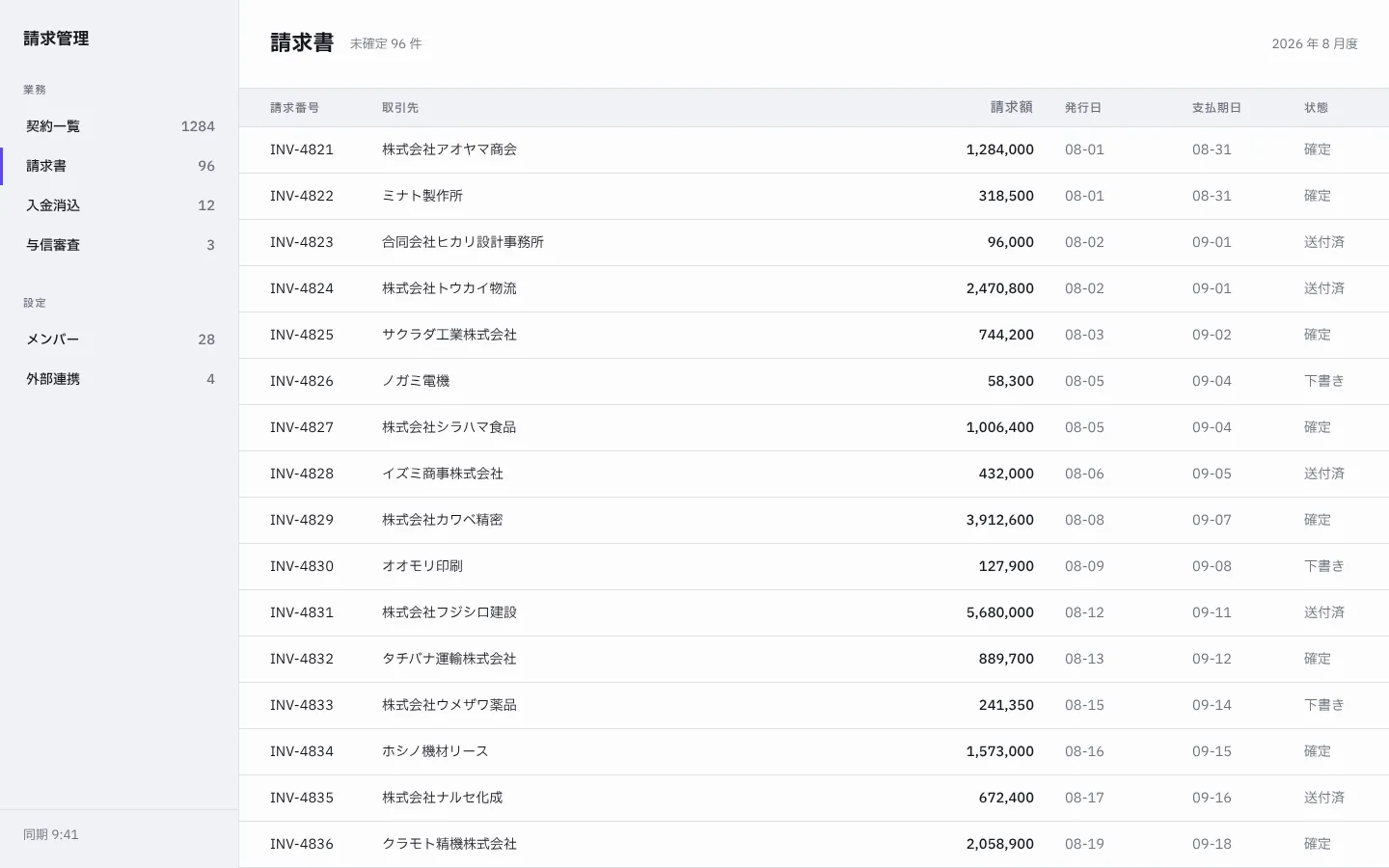Click amount 5,680,000
The height and width of the screenshot is (868, 1389).
click(x=999, y=612)
